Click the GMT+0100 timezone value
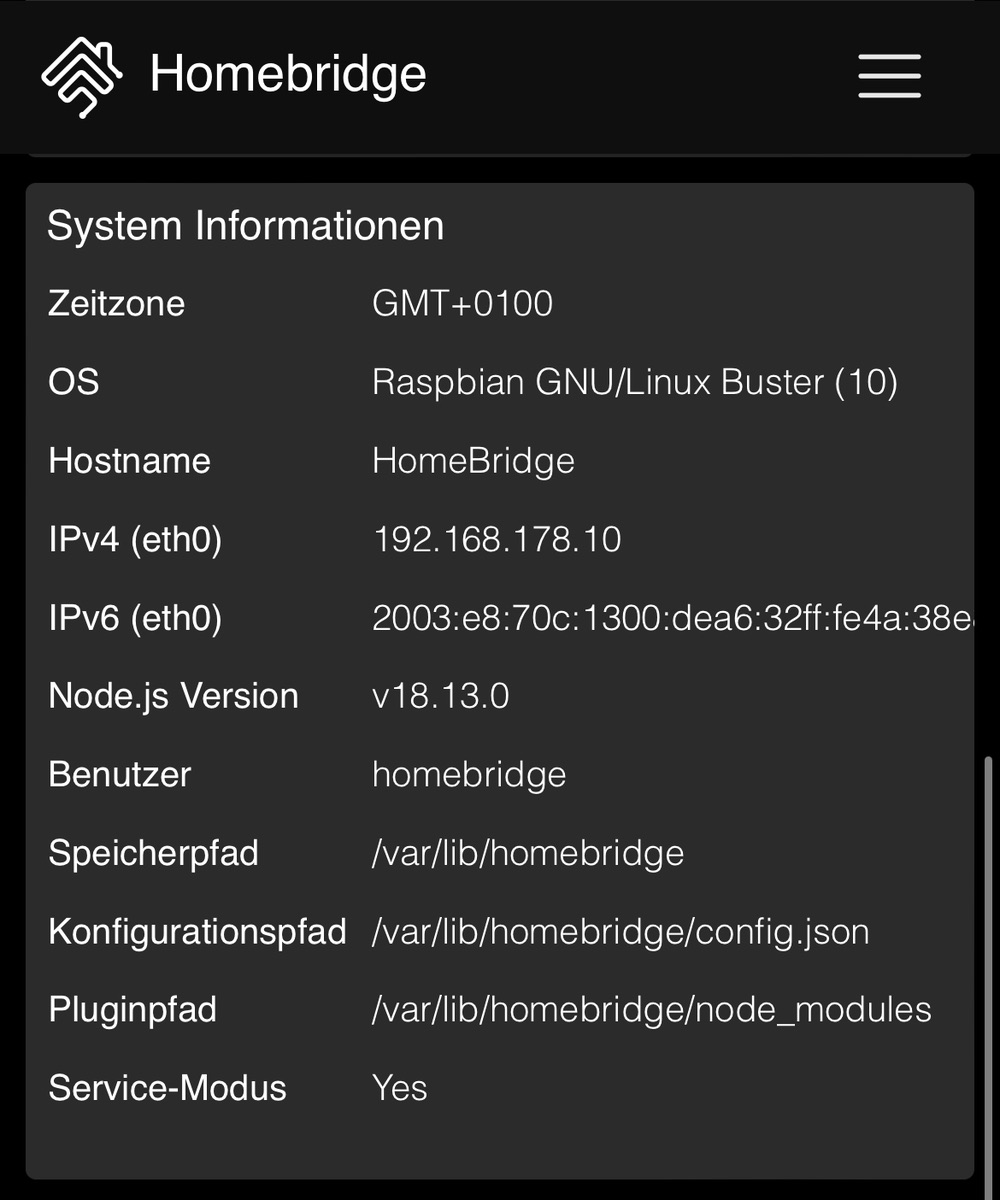 pos(462,304)
